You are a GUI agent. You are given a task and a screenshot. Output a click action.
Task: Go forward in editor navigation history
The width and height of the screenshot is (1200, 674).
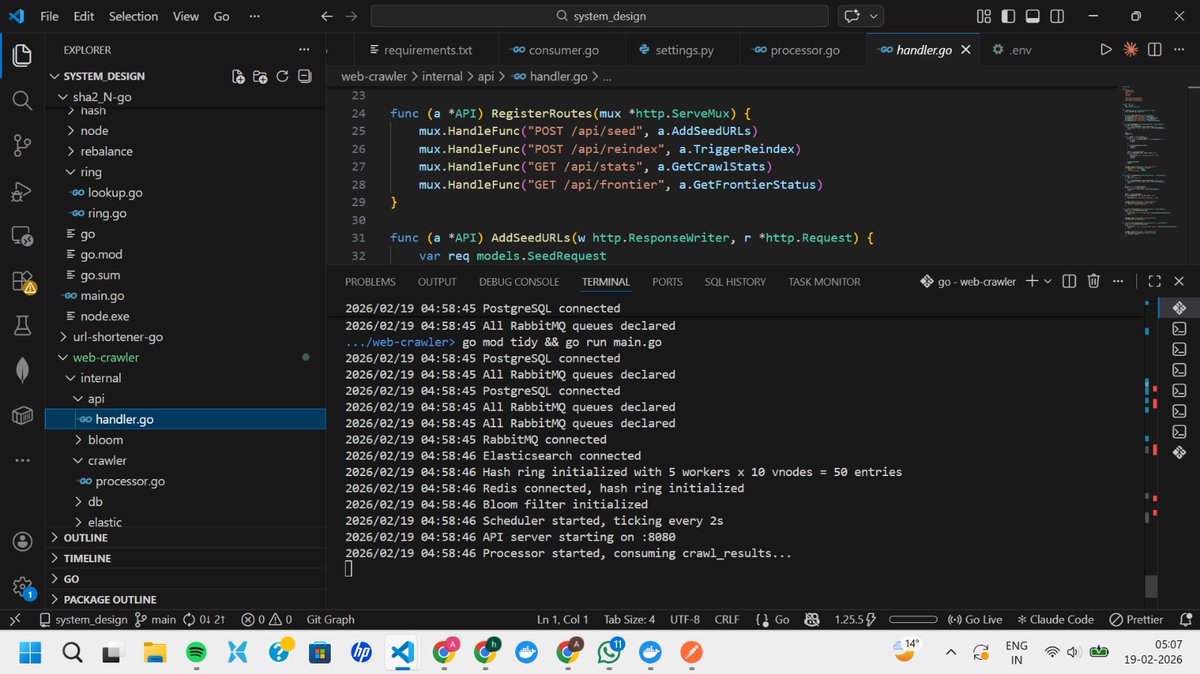click(x=350, y=16)
